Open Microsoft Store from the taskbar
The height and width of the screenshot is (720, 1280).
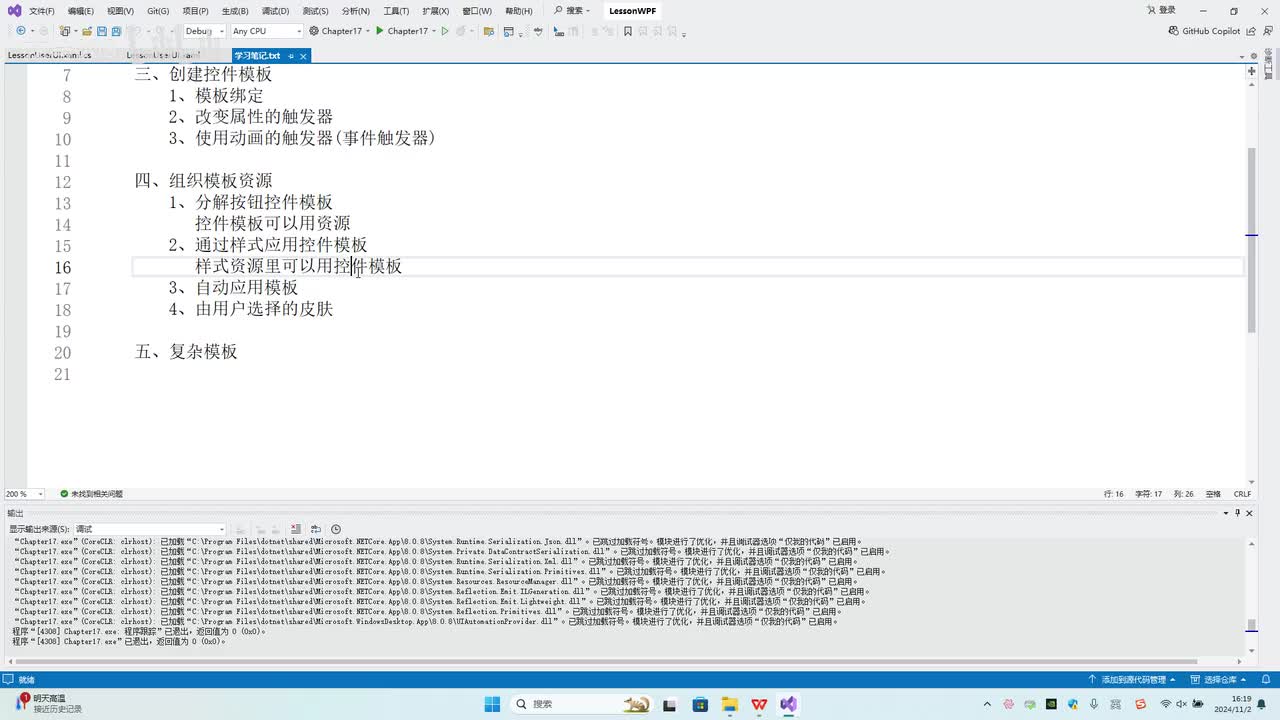coord(699,704)
